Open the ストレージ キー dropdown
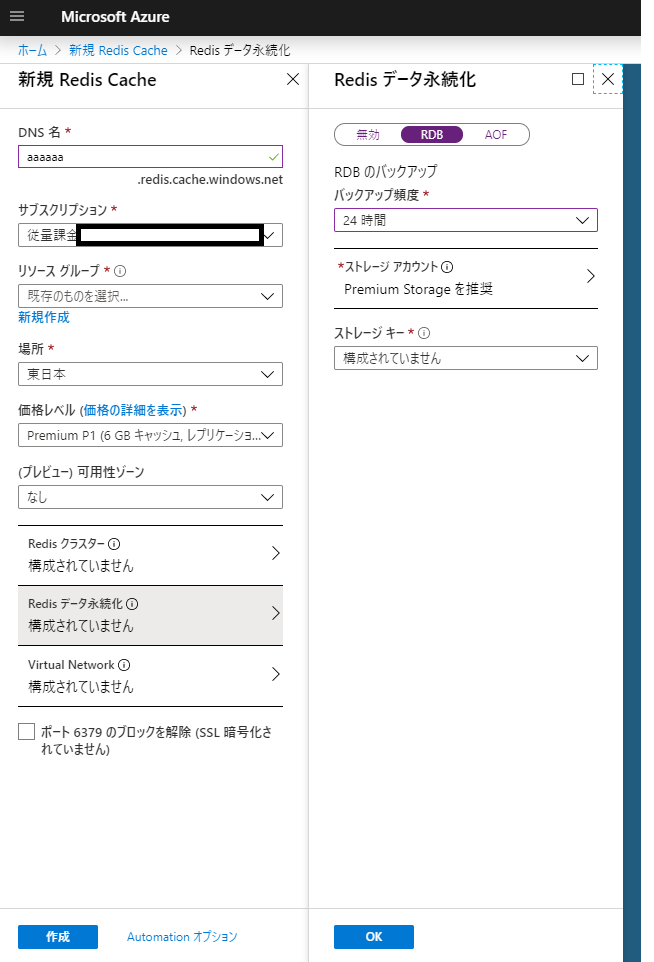The image size is (654, 962). click(x=466, y=358)
